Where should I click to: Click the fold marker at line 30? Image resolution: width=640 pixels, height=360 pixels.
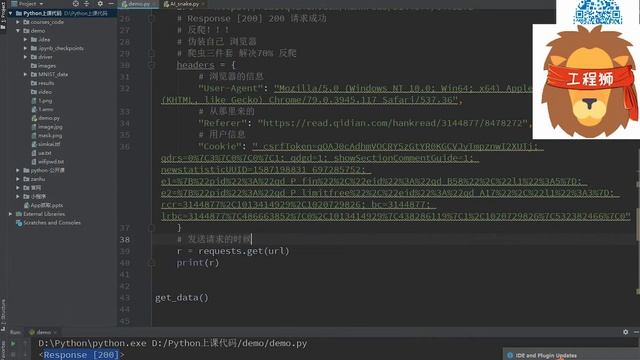(x=151, y=65)
